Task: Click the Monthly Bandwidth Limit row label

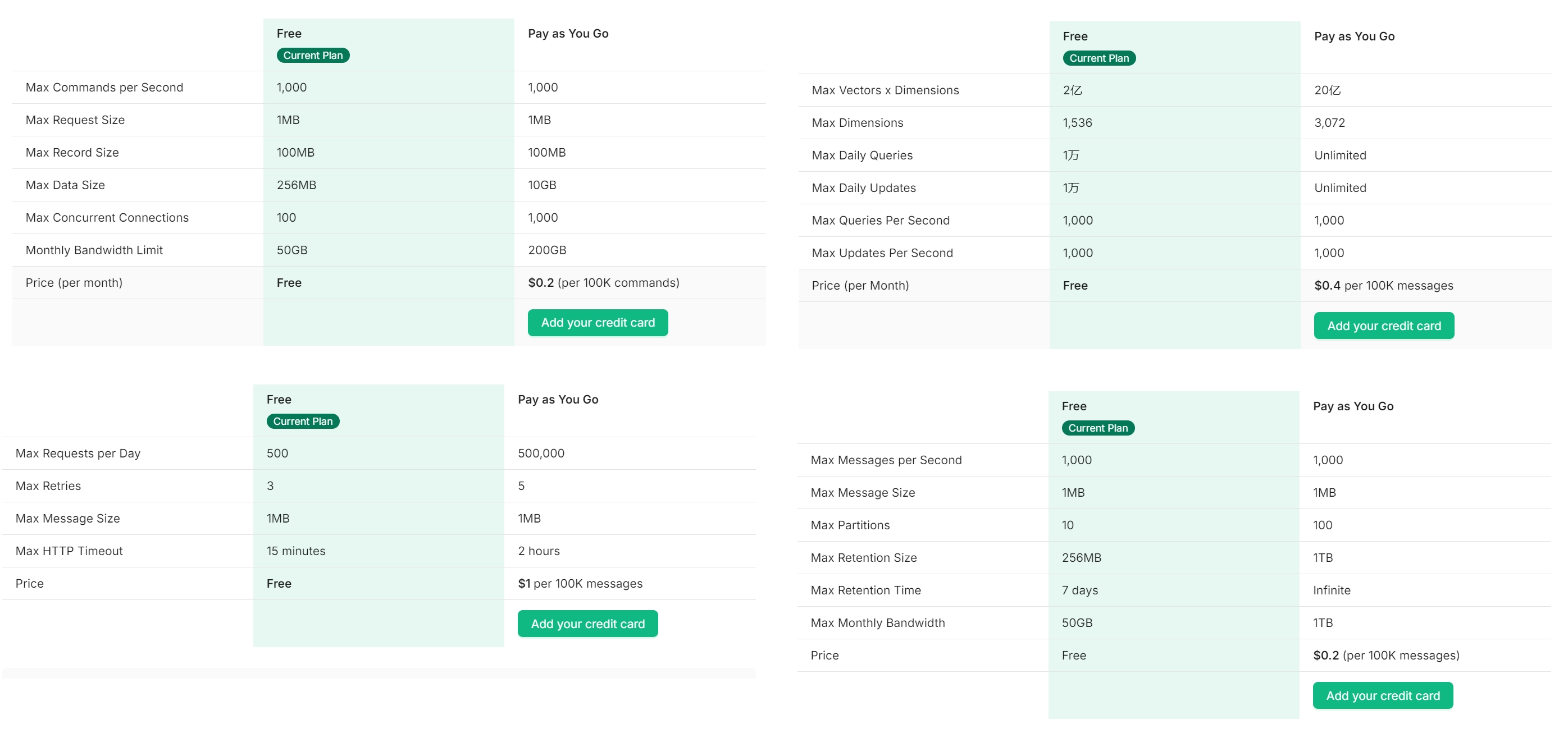Action: (94, 249)
